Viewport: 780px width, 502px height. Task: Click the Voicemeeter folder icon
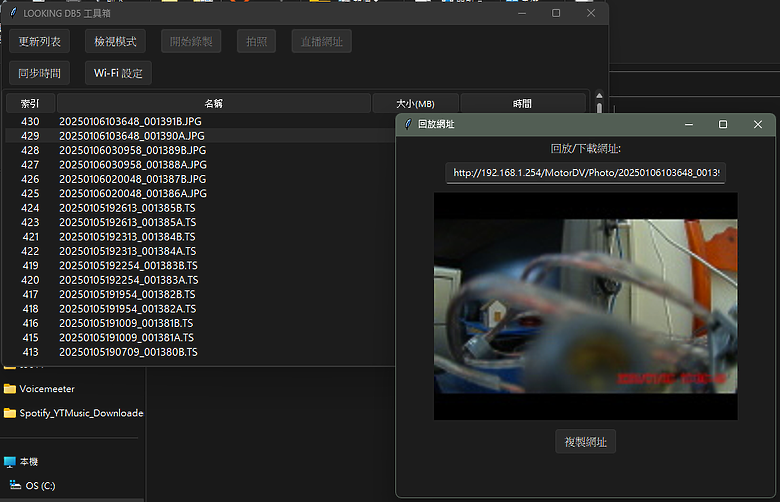point(9,389)
